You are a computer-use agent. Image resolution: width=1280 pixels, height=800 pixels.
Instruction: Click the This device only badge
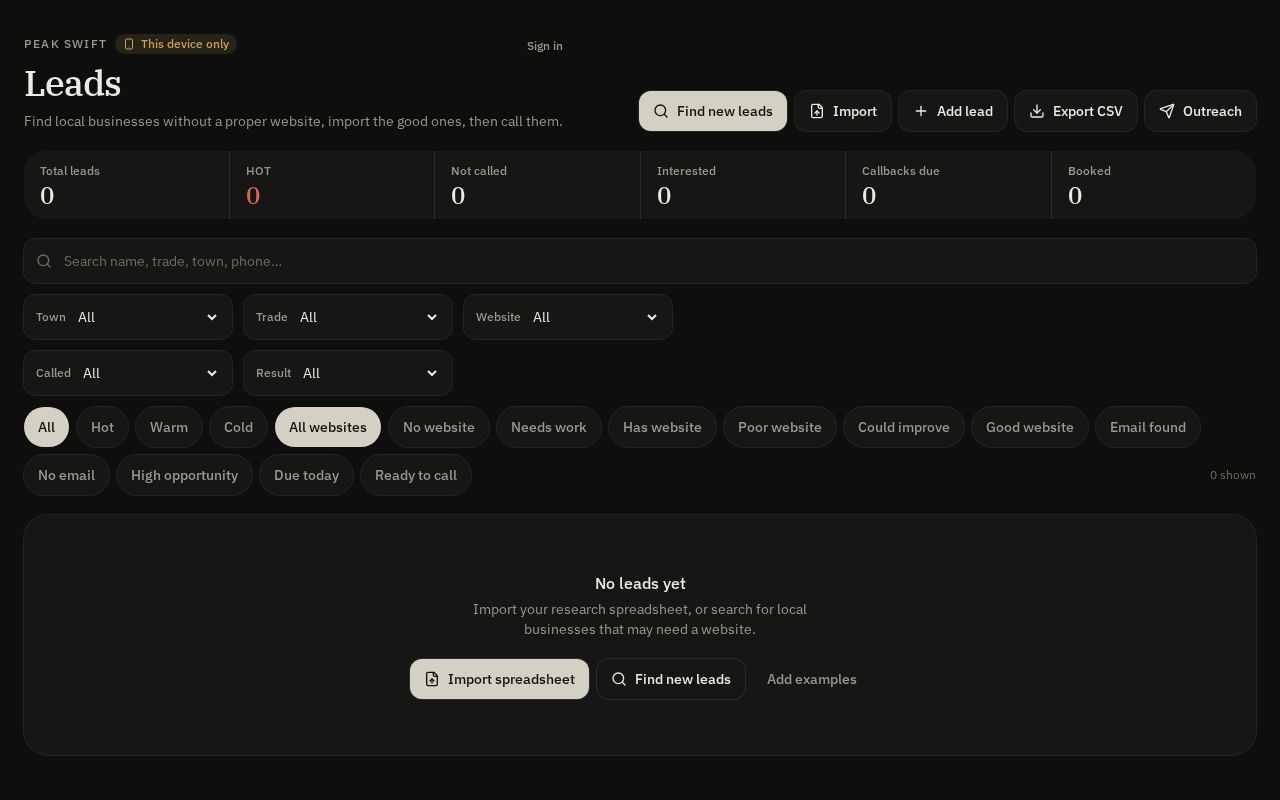tap(176, 44)
